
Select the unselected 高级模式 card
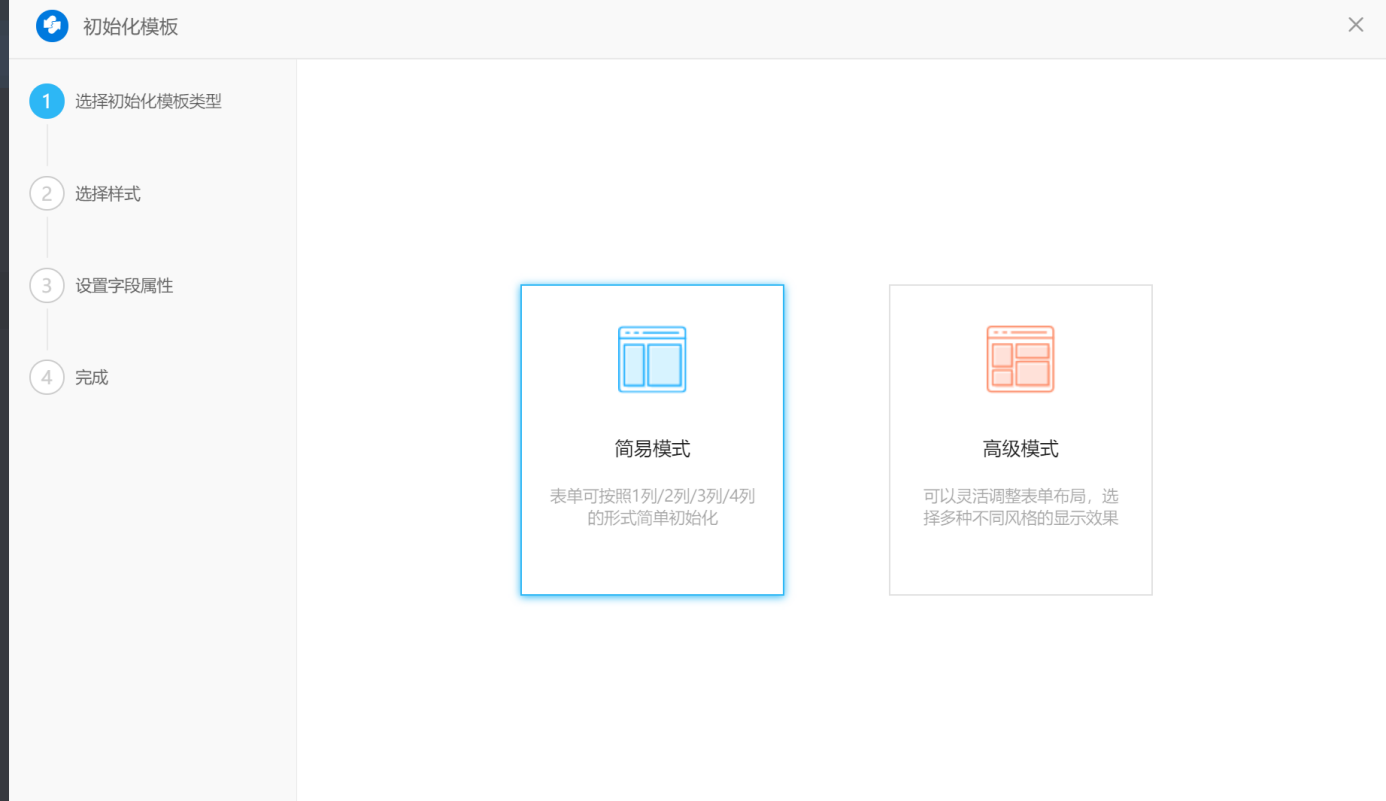[x=1020, y=560]
